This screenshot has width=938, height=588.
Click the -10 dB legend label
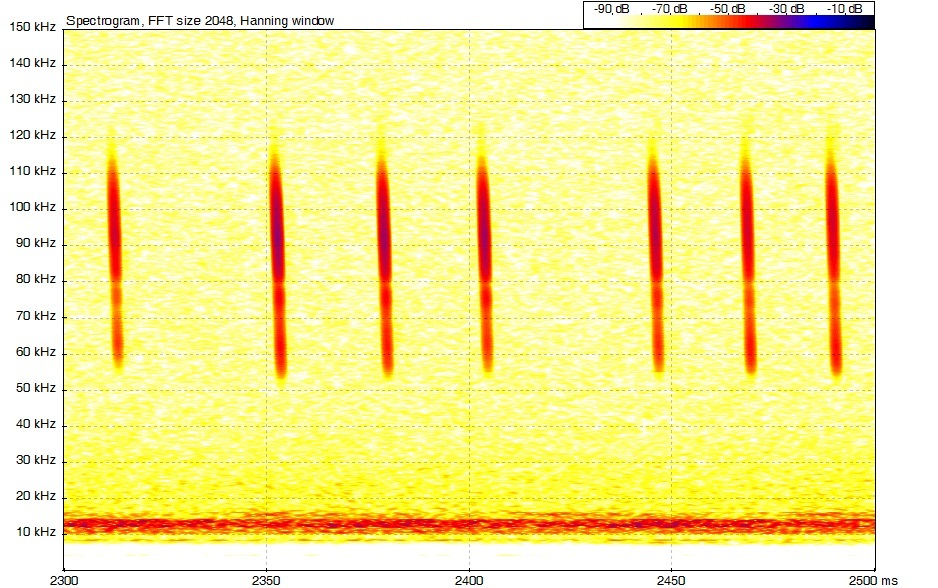tap(844, 8)
